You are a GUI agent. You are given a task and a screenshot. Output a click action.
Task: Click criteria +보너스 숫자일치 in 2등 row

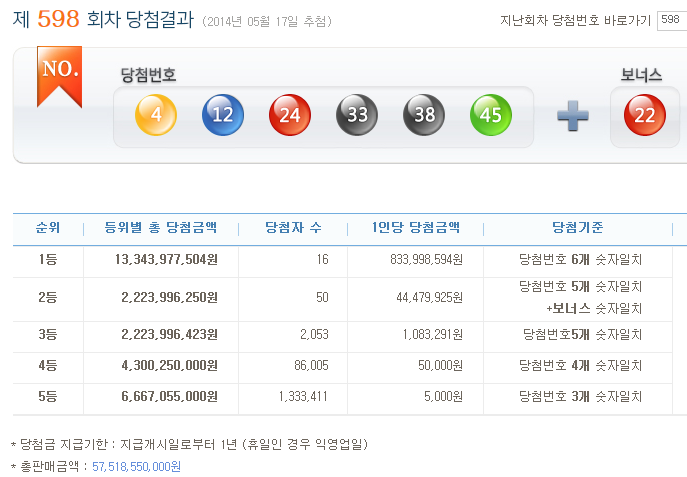[x=594, y=309]
